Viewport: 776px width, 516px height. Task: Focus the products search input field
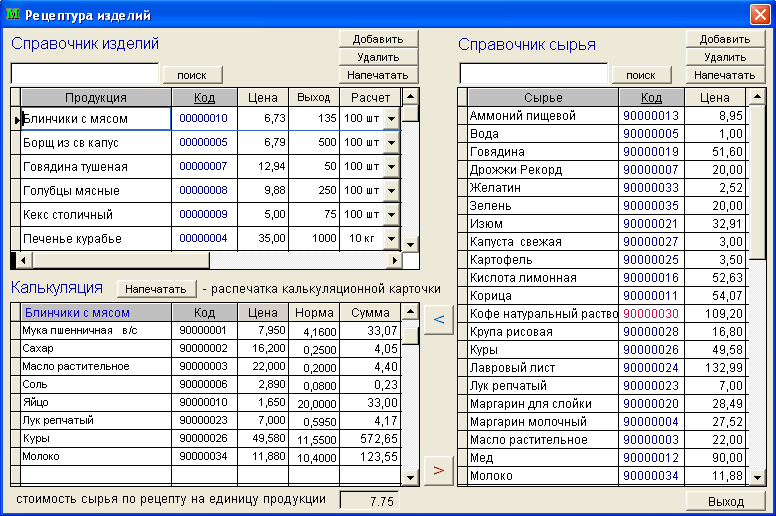pos(85,74)
